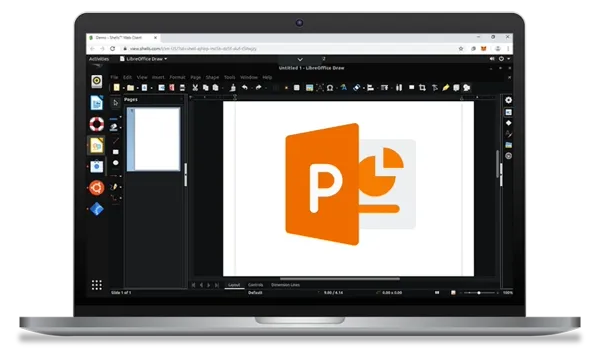Image resolution: width=600 pixels, height=361 pixels.
Task: Expand the chevron at top center of session
Action: pos(300,59)
